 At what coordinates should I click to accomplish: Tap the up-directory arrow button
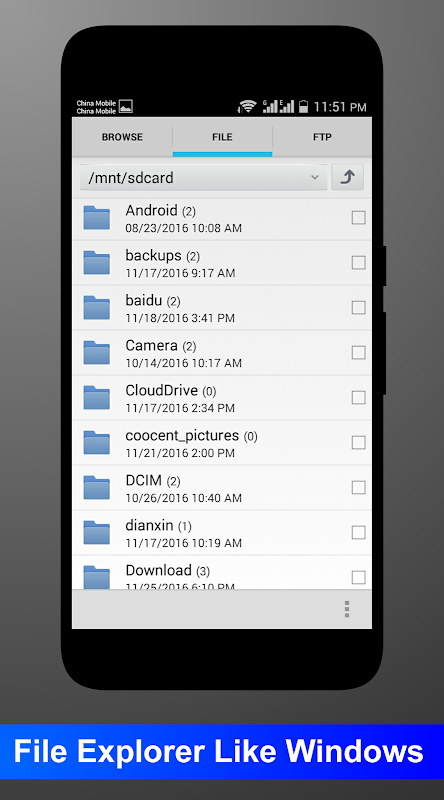[348, 178]
